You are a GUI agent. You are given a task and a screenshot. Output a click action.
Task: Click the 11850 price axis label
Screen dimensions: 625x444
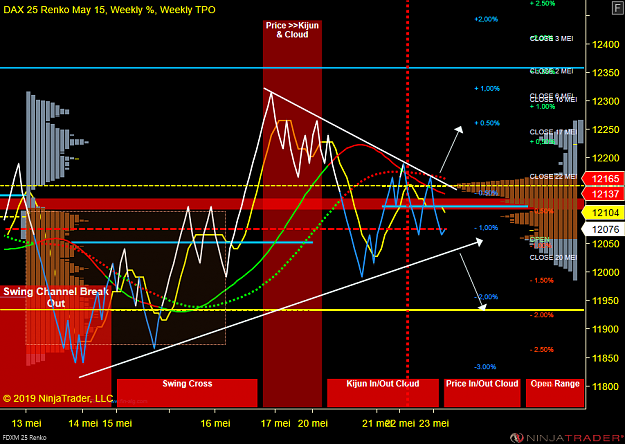pyautogui.click(x=605, y=358)
